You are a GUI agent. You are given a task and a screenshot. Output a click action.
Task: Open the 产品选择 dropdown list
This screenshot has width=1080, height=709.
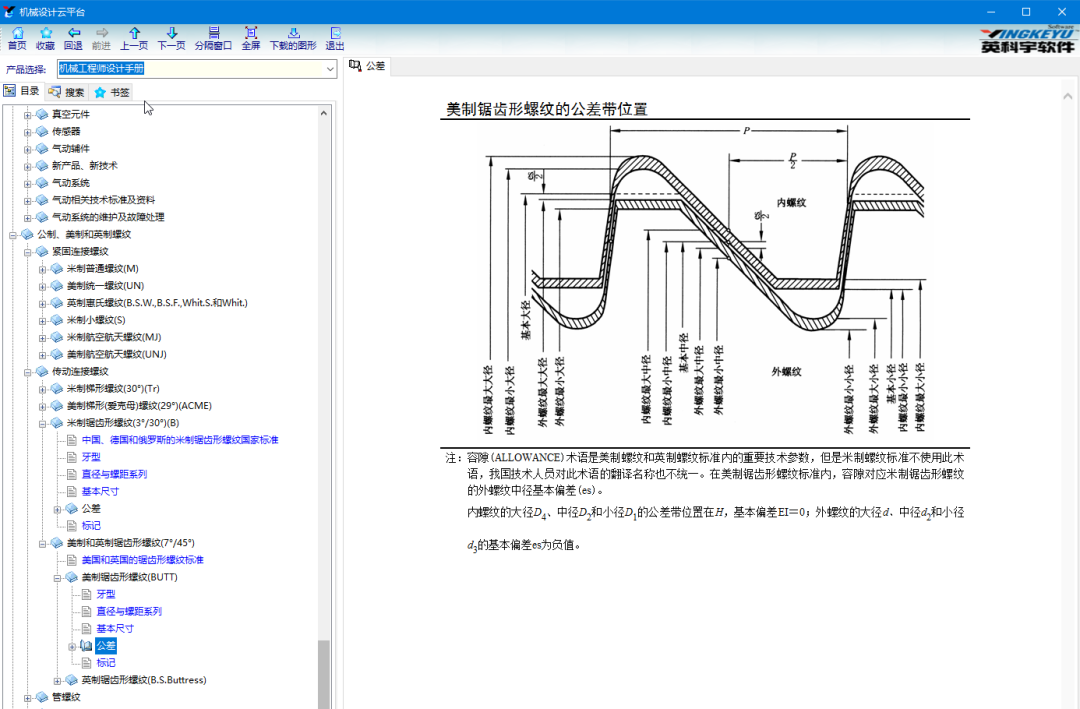coord(329,69)
